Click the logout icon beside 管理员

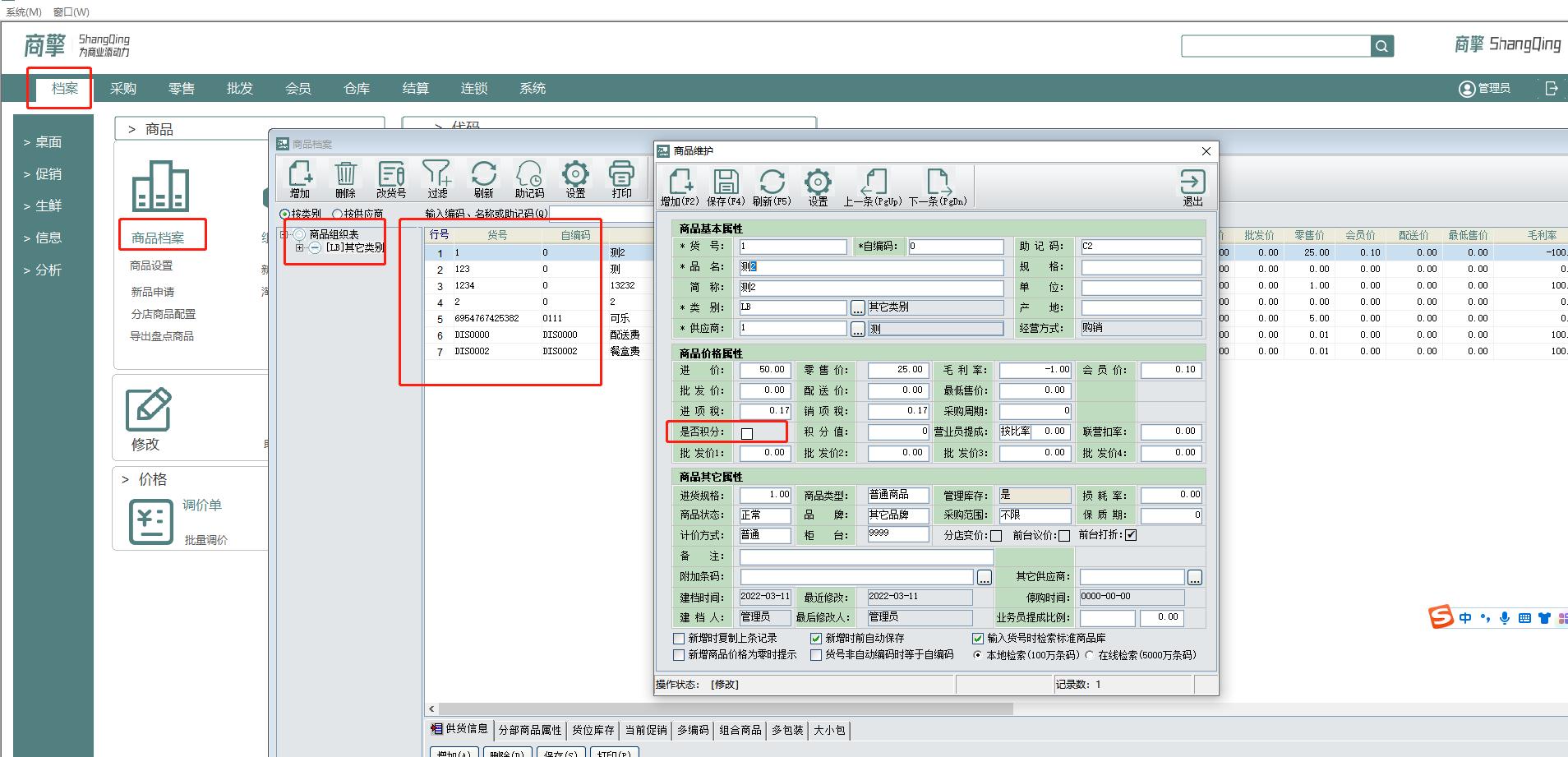1551,88
